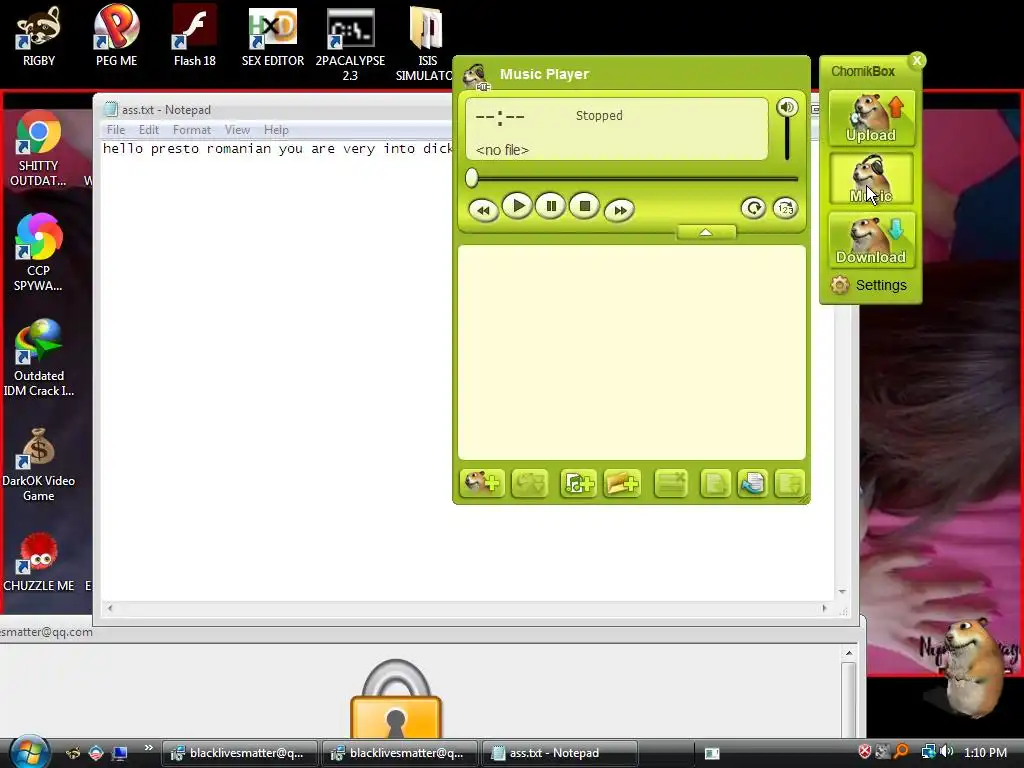
Task: Click the 'Stopped' status text
Action: (599, 116)
